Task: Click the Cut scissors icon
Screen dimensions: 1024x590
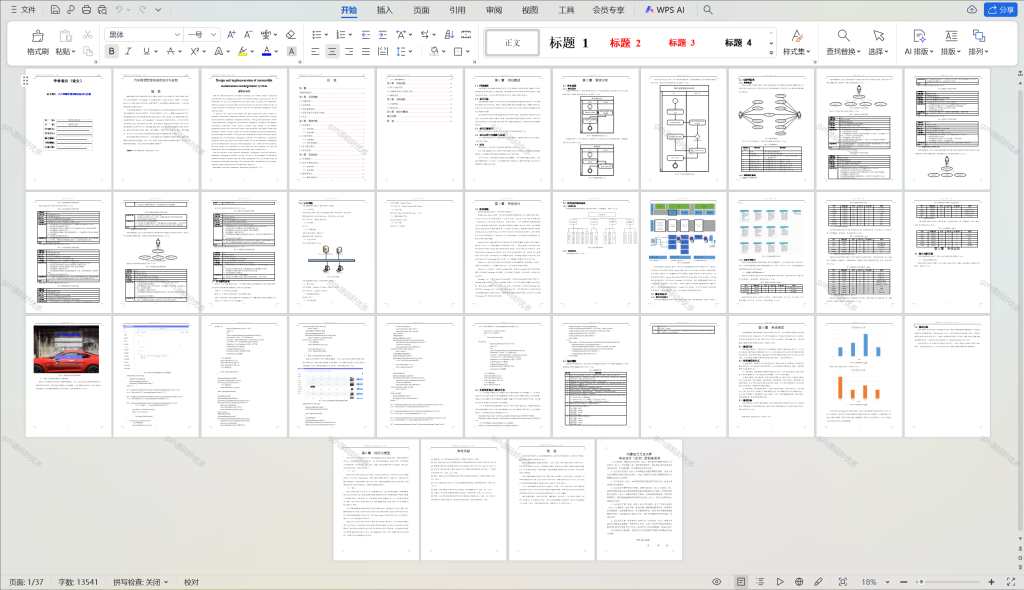Action: (x=88, y=35)
